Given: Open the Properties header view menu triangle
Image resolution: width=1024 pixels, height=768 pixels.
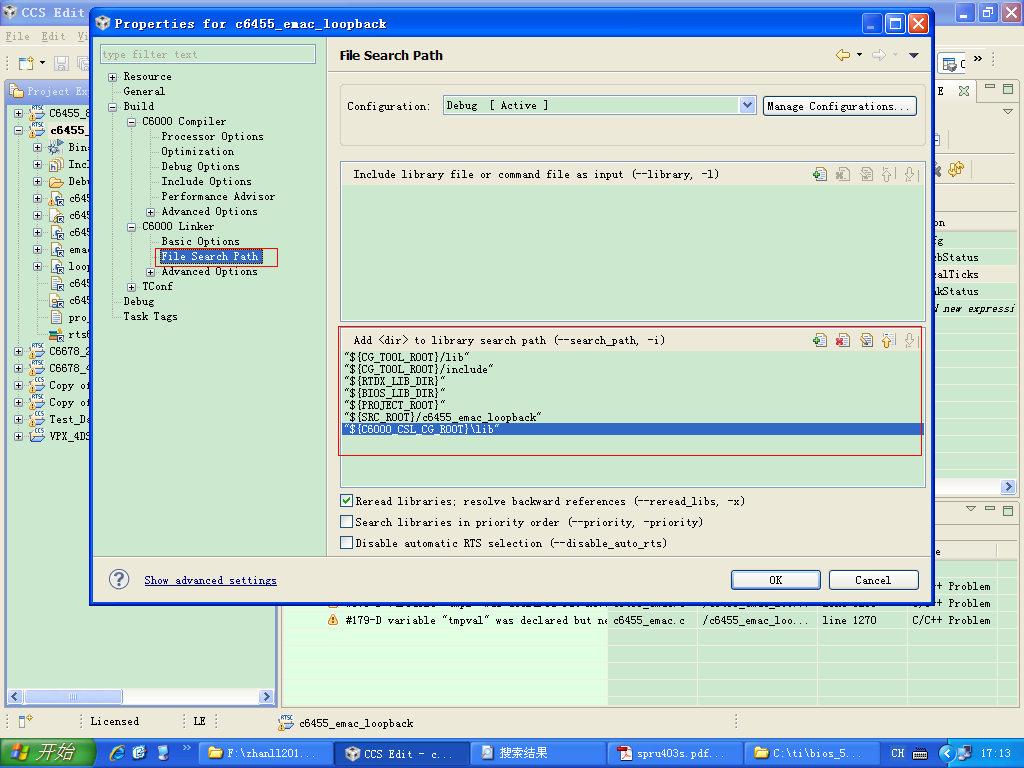Looking at the screenshot, I should (x=914, y=55).
